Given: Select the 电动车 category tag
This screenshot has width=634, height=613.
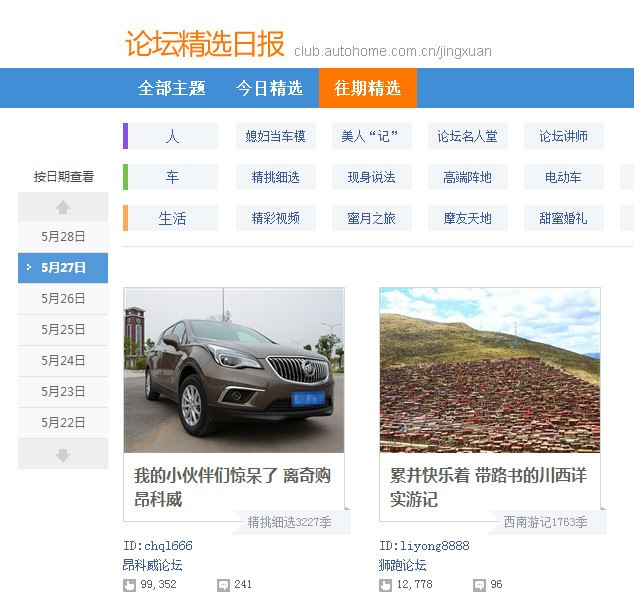Looking at the screenshot, I should point(563,178).
